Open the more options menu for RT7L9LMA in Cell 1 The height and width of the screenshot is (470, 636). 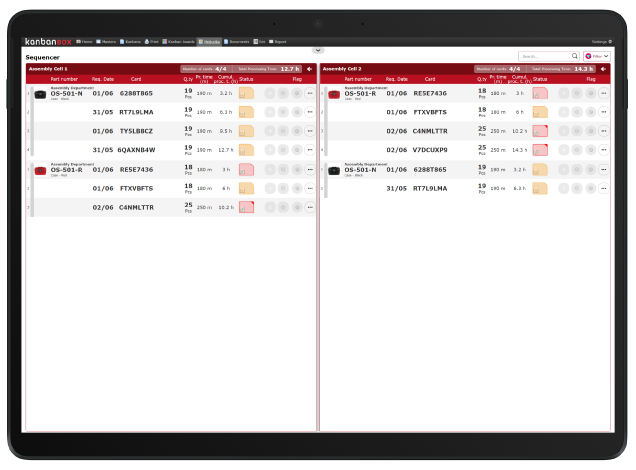[309, 112]
